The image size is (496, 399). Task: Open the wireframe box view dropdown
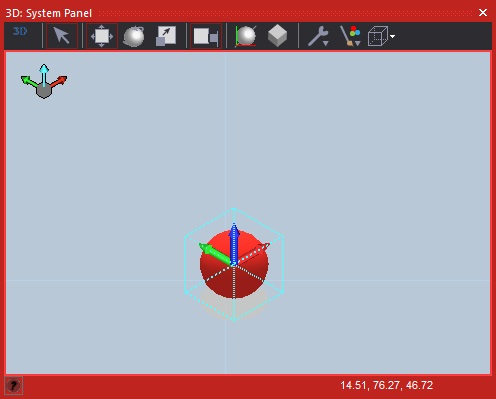click(381, 36)
